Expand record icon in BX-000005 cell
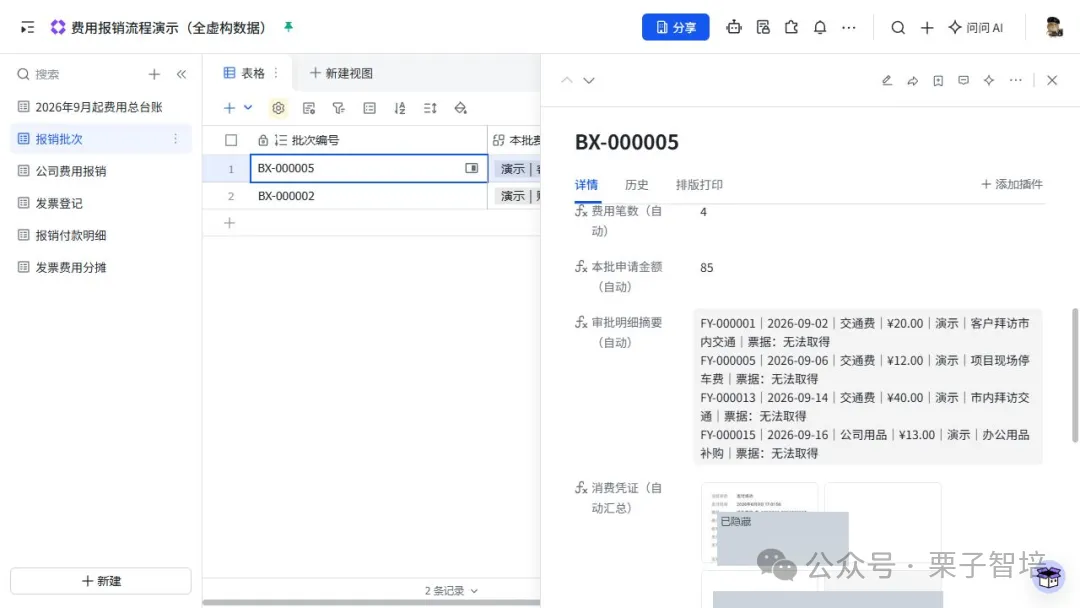 [471, 168]
